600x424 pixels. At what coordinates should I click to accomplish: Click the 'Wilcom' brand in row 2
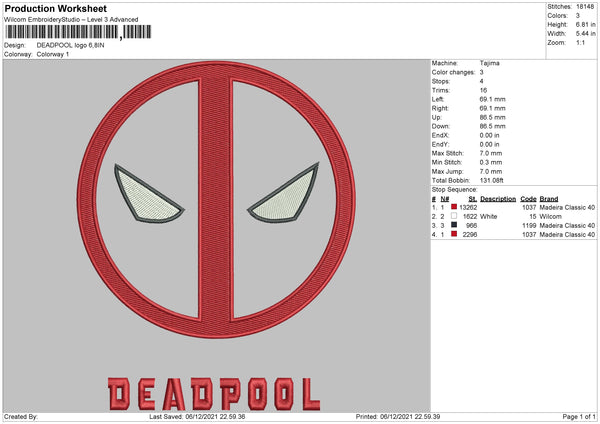coord(550,217)
